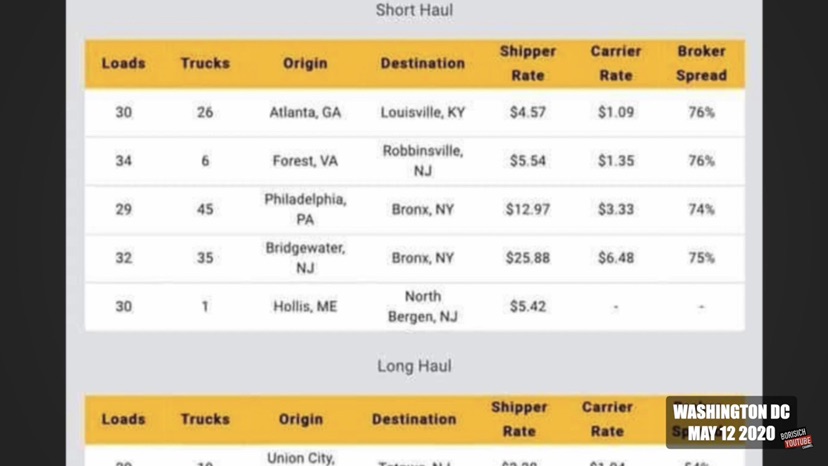Click the North Bergen, NJ destination cell
828x466 pixels.
[x=422, y=306]
